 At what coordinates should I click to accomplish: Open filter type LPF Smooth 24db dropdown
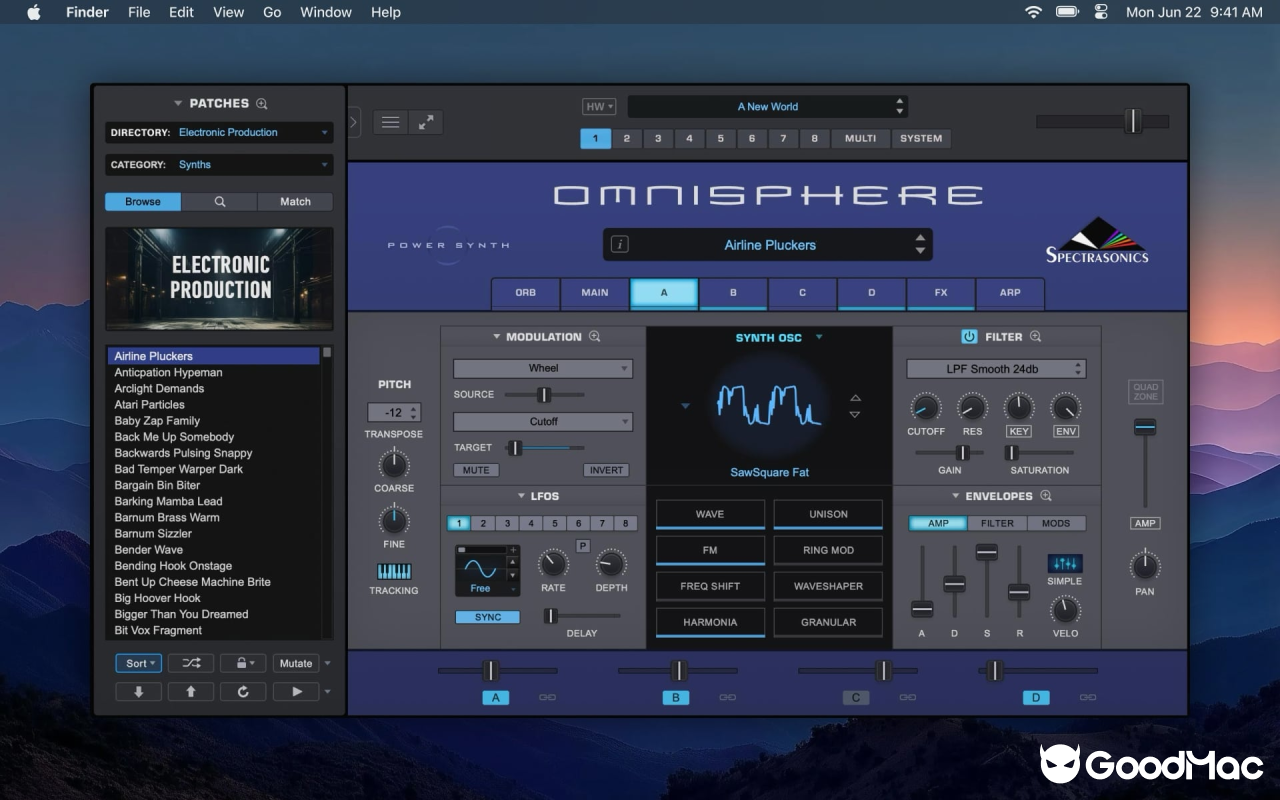coord(996,369)
